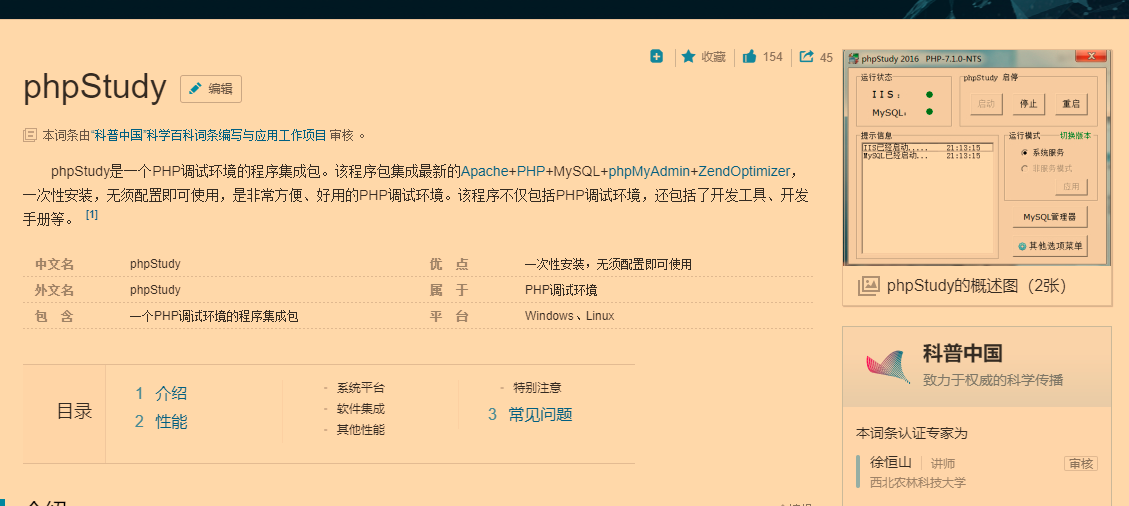
Task: Click the picture icon beside phpStudy的概述图
Action: pos(868,286)
